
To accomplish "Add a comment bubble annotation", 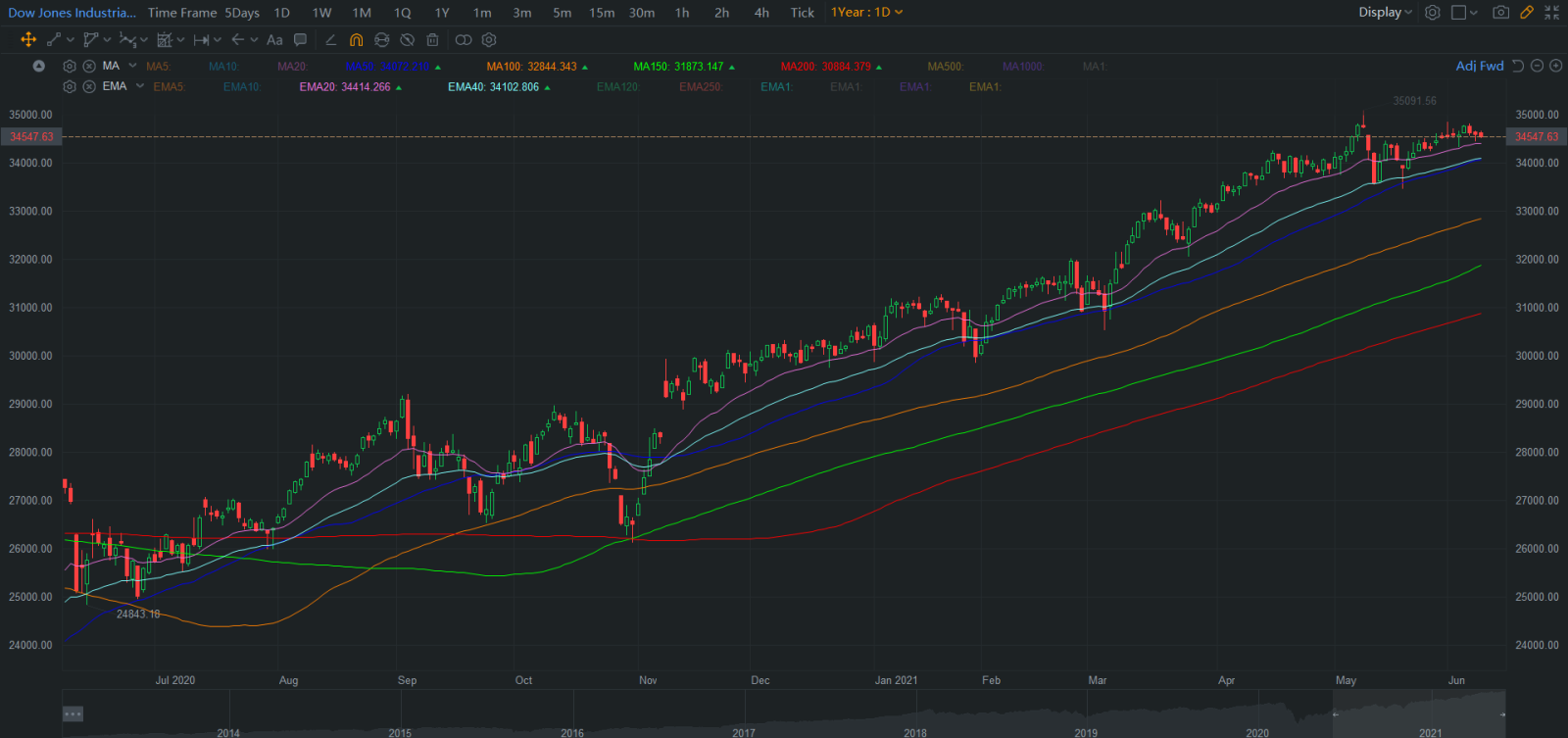I will (x=300, y=40).
